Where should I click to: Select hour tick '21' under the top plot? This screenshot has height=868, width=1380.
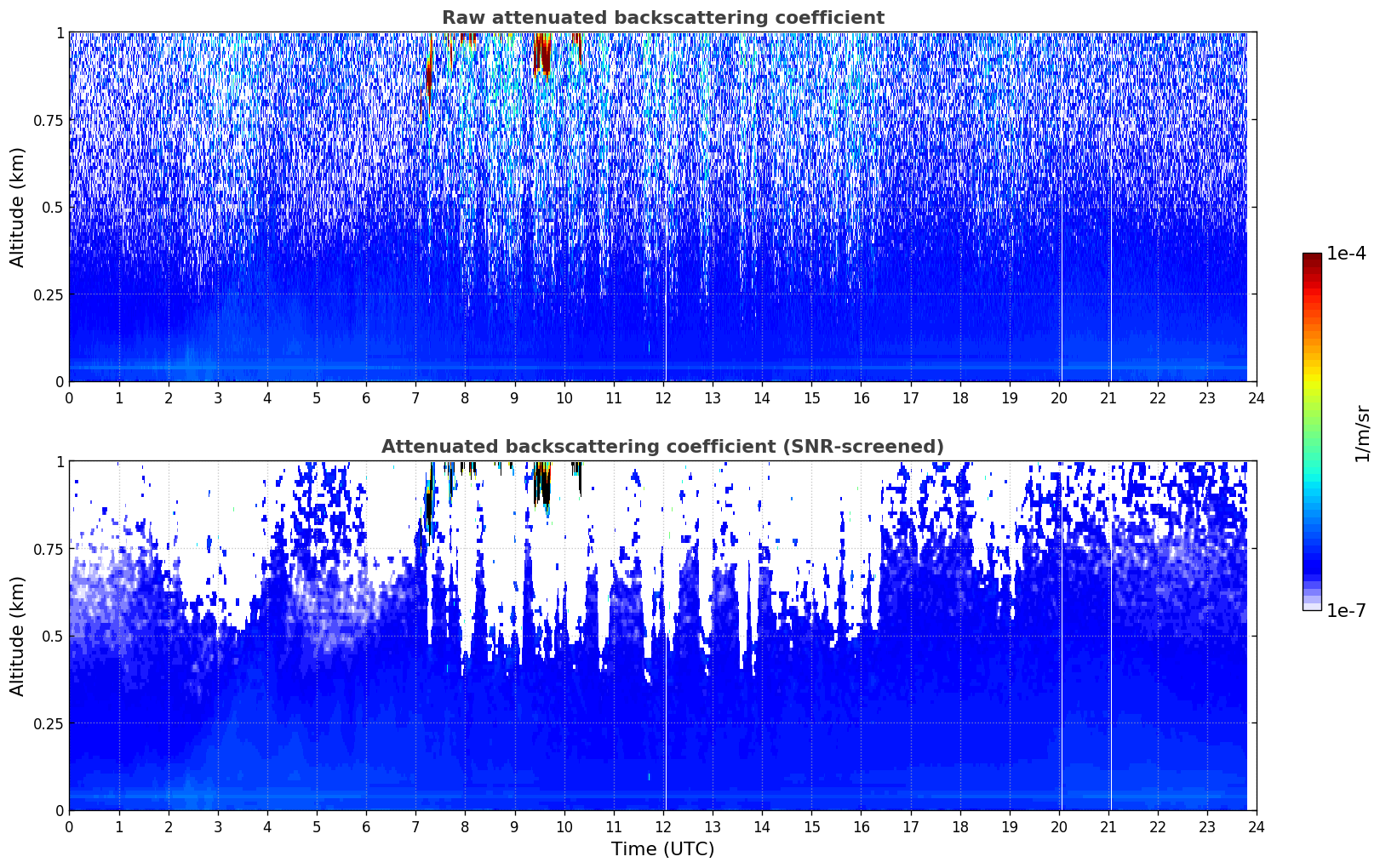tap(1108, 397)
